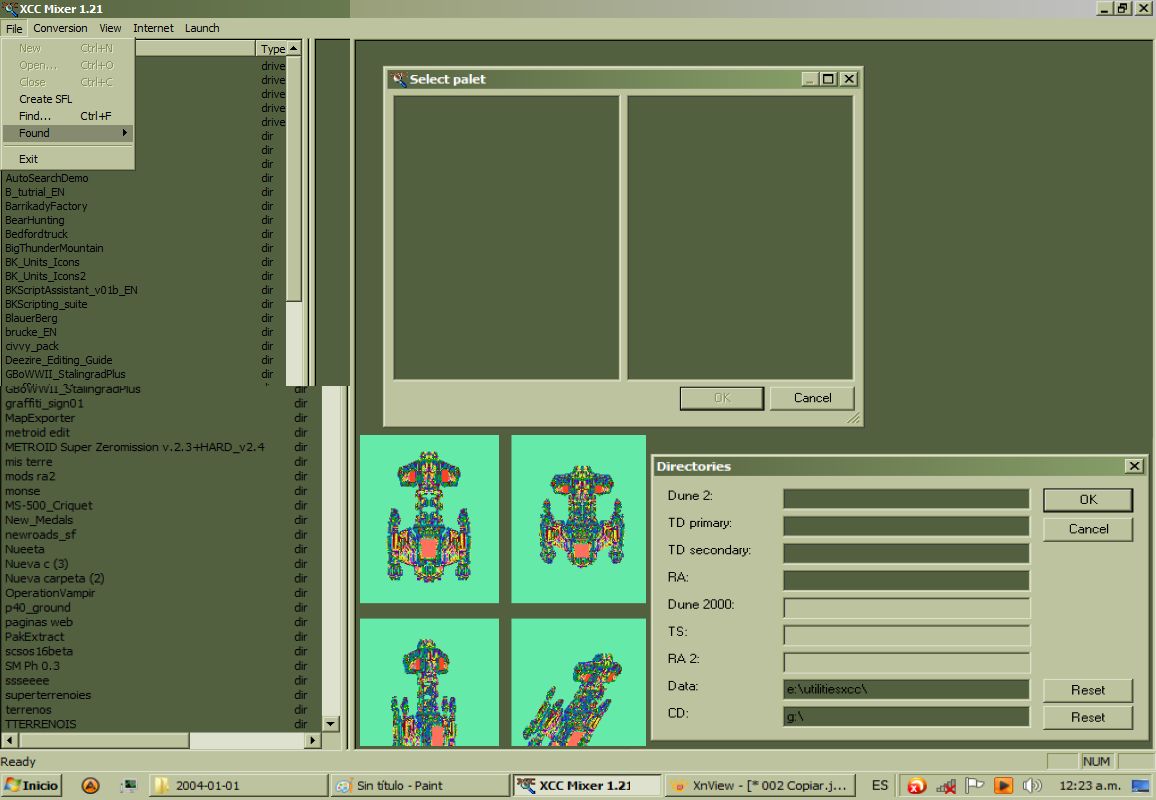Maximize the Select palet dialog

click(829, 79)
